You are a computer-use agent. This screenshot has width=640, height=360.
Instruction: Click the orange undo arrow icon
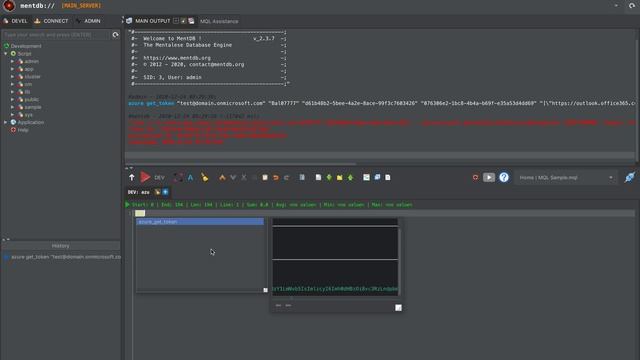pyautogui.click(x=276, y=178)
